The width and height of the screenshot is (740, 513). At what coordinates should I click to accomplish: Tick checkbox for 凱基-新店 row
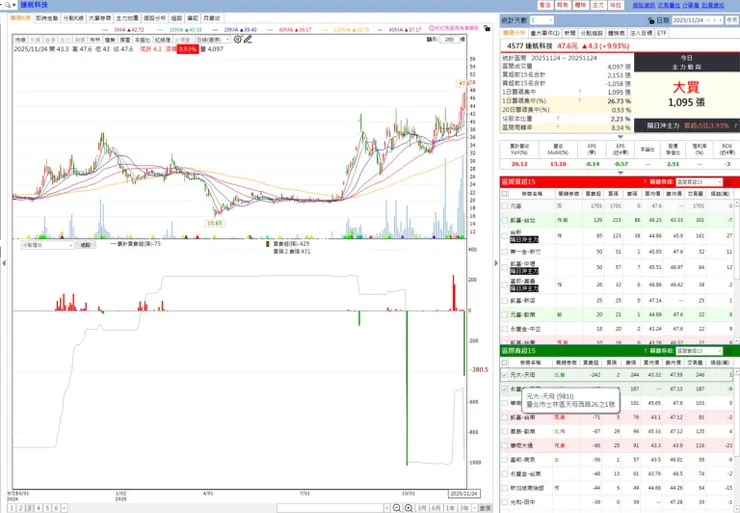(x=505, y=300)
